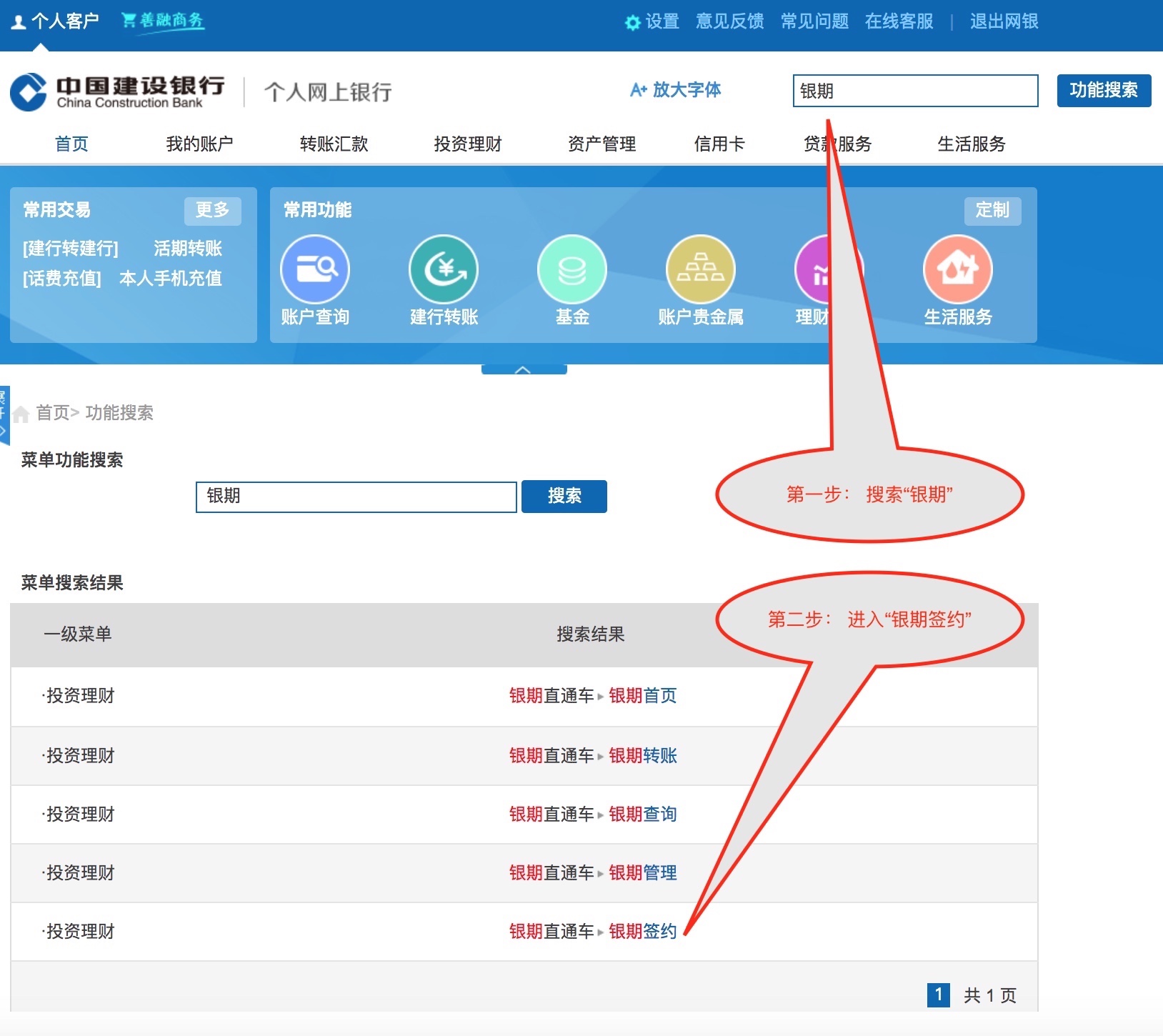The height and width of the screenshot is (1036, 1163).
Task: Click 银期直通车 in the 银期签约 row
Action: coord(551,931)
